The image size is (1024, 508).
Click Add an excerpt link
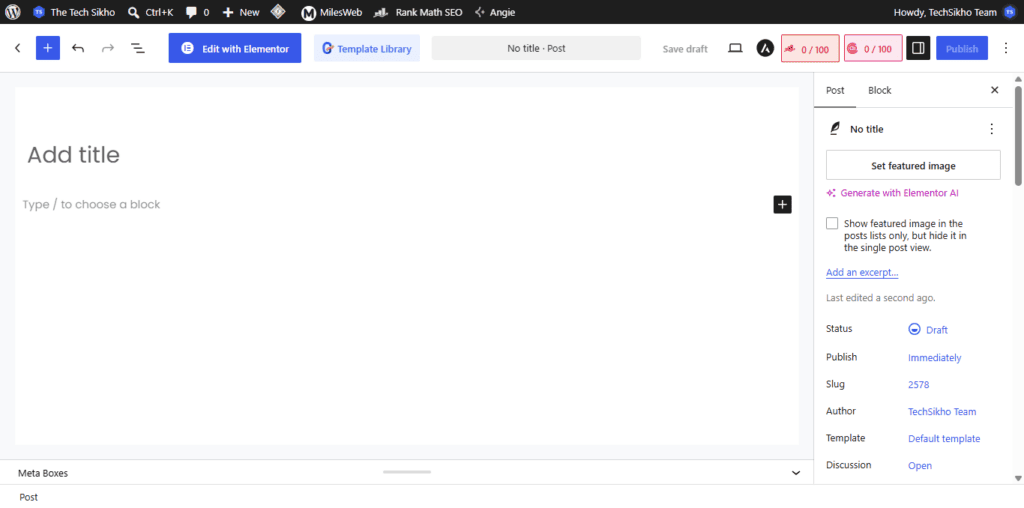862,272
